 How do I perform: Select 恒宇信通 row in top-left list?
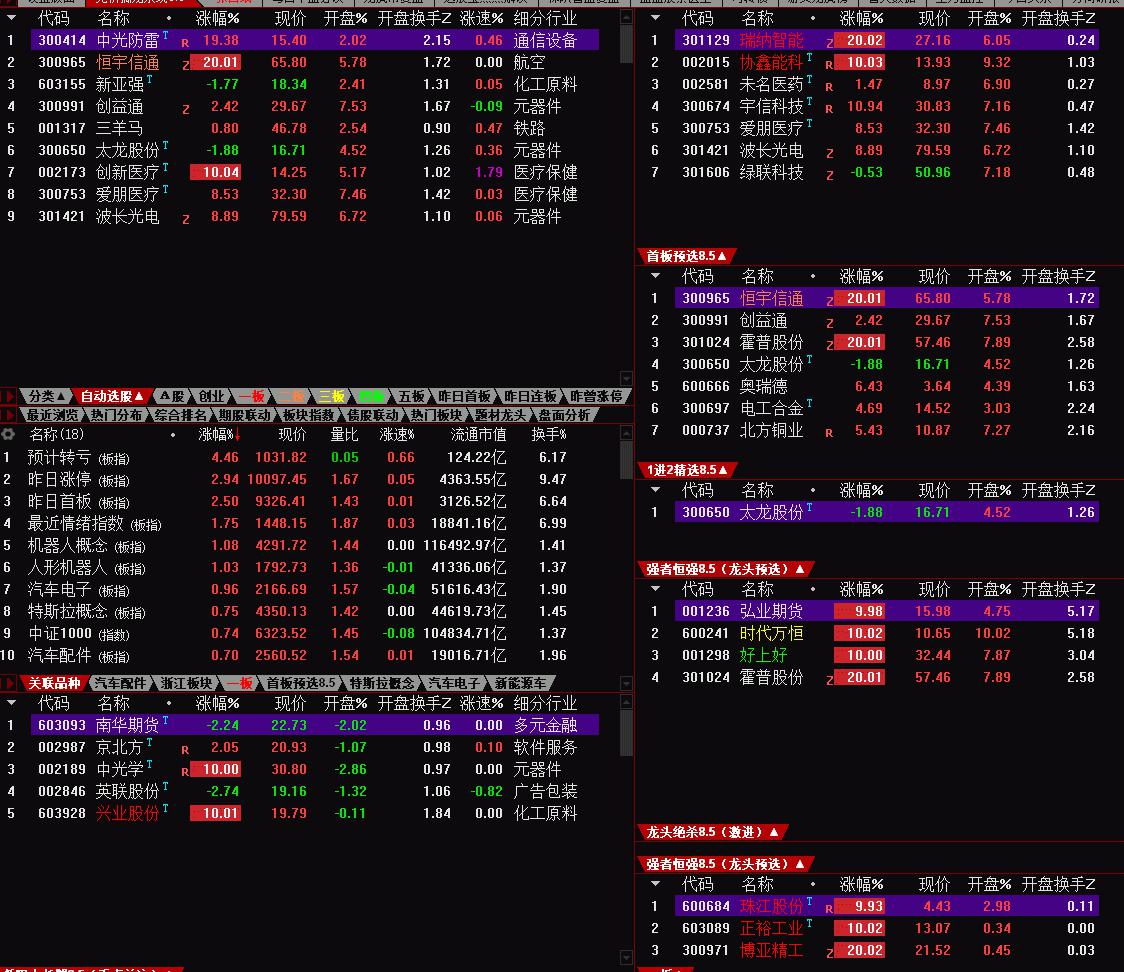(301, 62)
